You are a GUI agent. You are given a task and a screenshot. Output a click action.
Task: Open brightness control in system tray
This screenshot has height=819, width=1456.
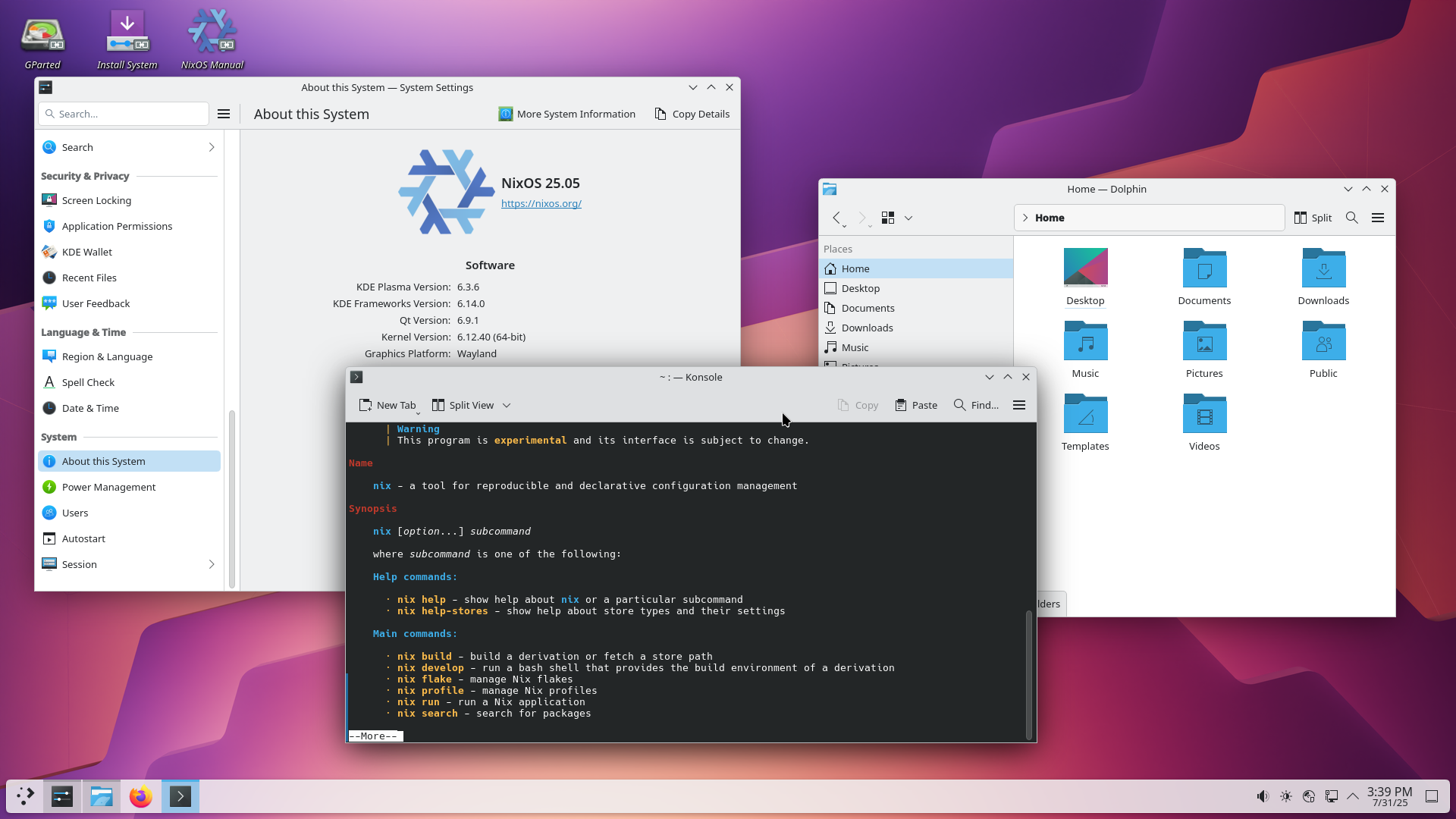click(1285, 796)
